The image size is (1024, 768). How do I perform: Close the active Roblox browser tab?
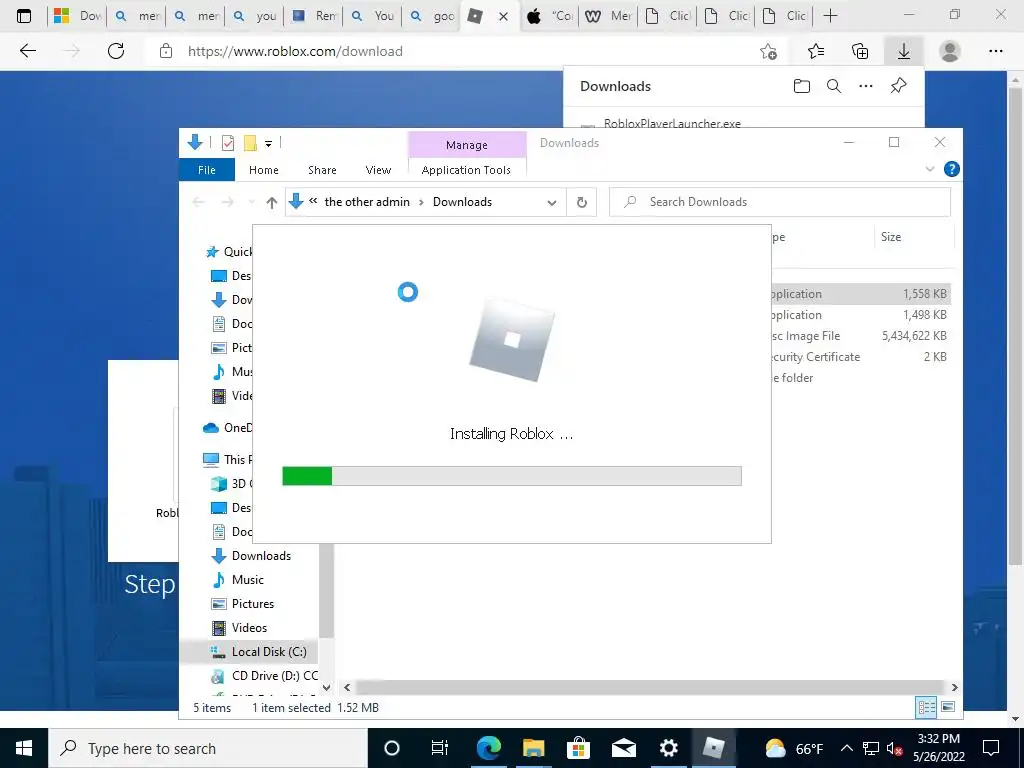504,16
